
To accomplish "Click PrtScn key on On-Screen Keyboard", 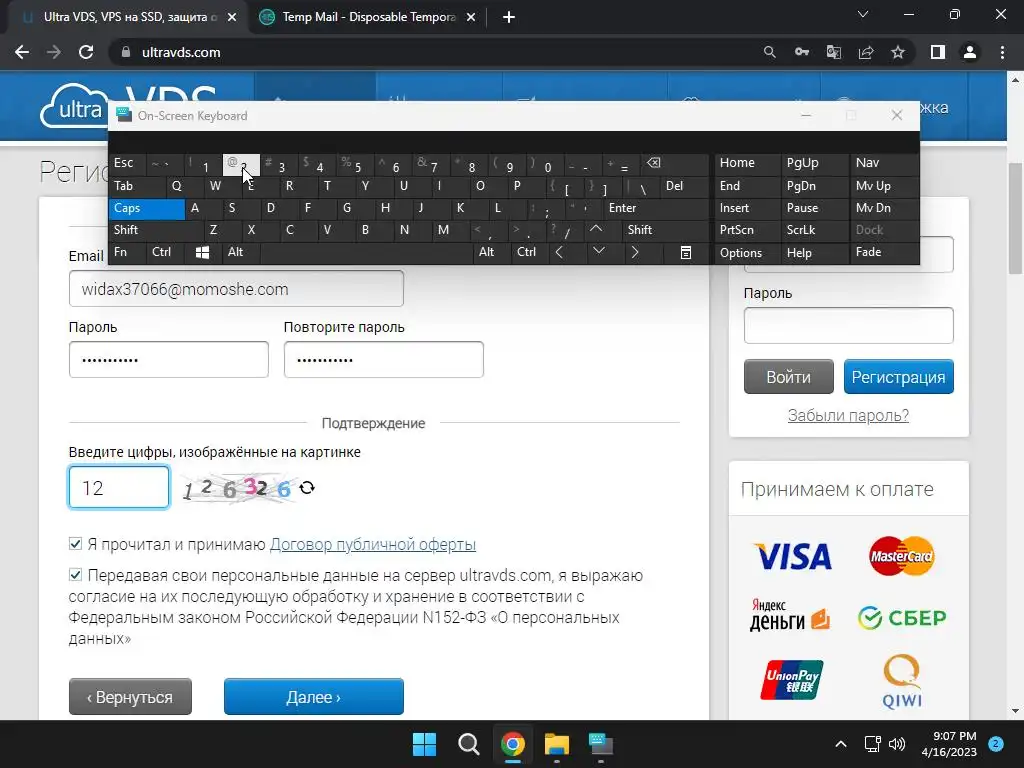I will [x=747, y=230].
